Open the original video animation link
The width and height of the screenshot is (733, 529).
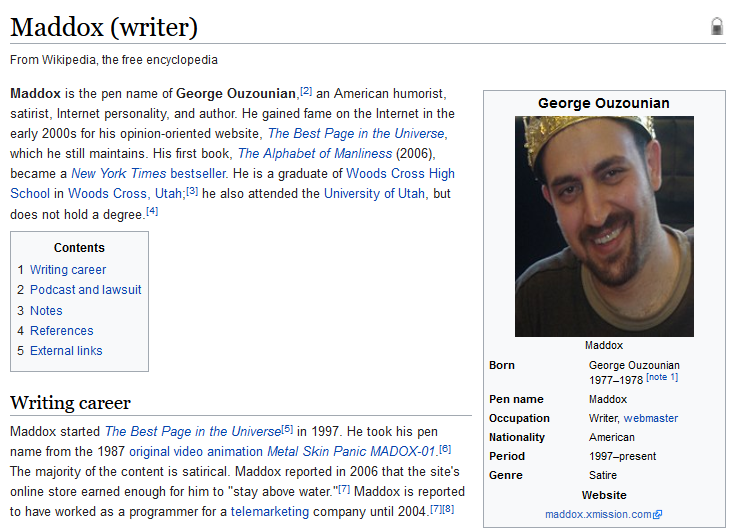(x=196, y=452)
